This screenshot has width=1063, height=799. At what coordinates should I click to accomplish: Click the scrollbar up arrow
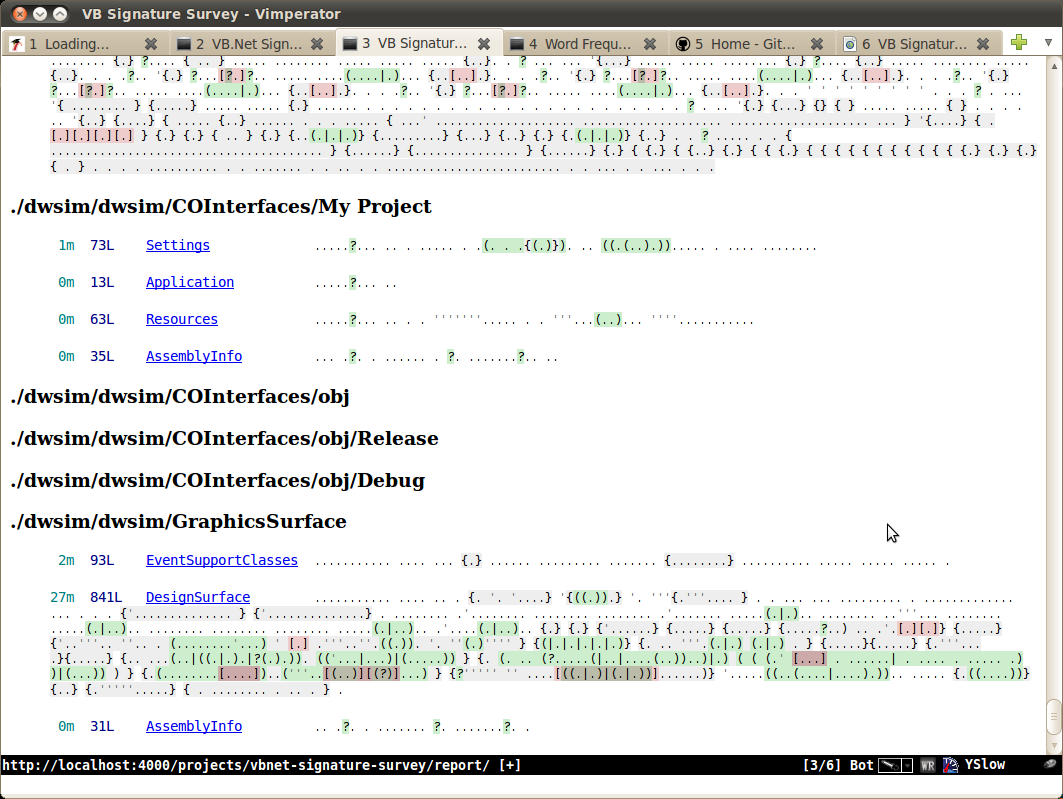pos(1054,66)
